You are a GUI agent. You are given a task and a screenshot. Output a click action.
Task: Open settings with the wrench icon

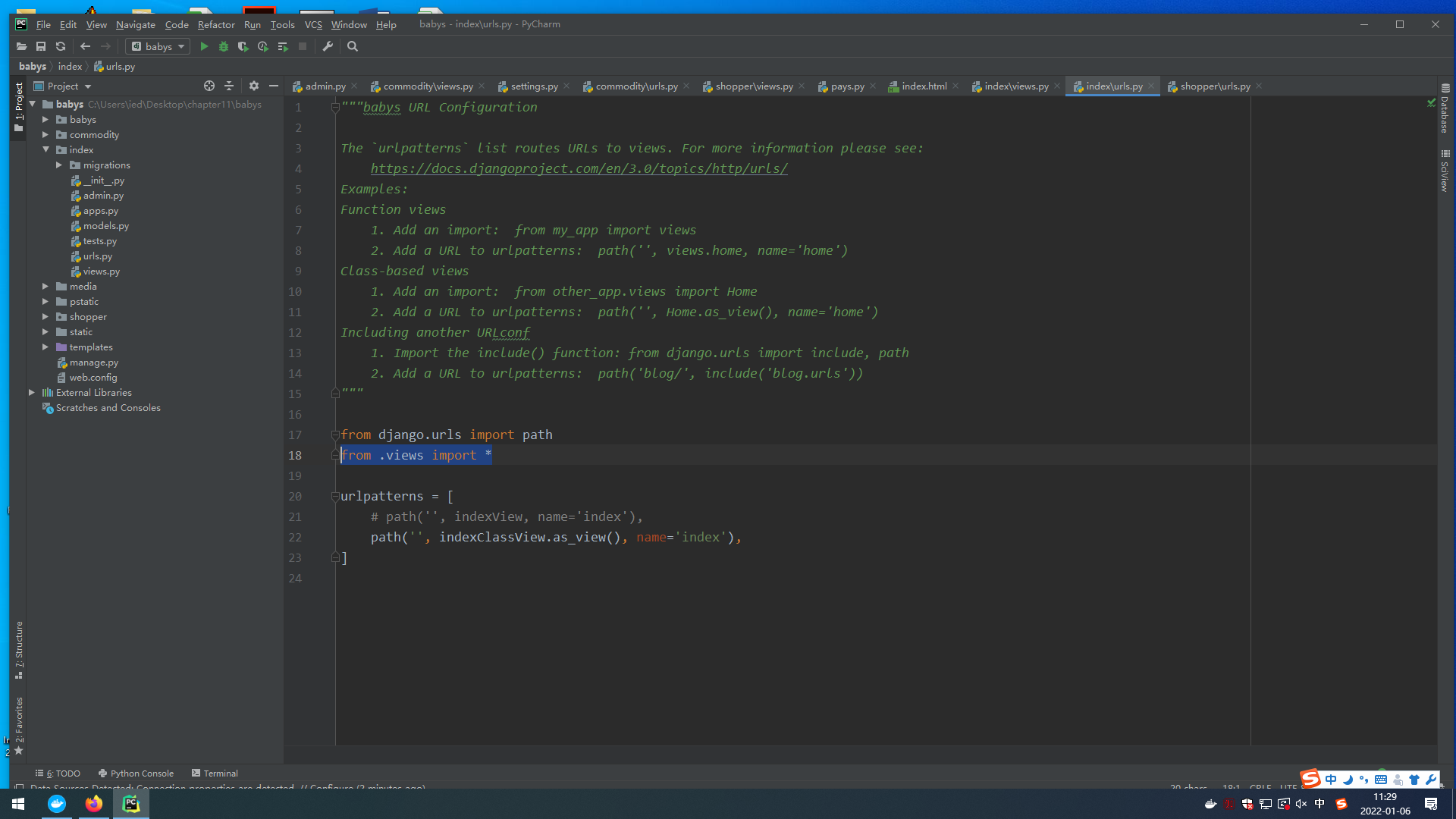pos(328,46)
